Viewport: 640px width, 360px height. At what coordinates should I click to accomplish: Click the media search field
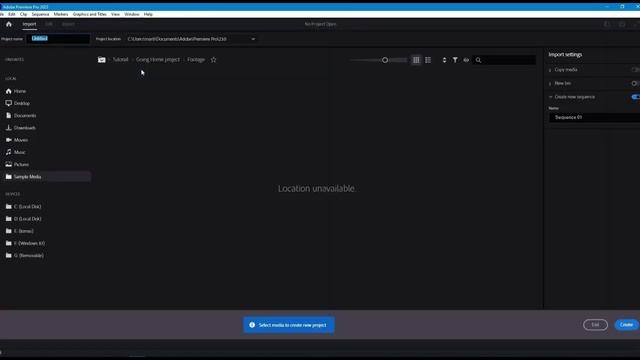coord(504,60)
